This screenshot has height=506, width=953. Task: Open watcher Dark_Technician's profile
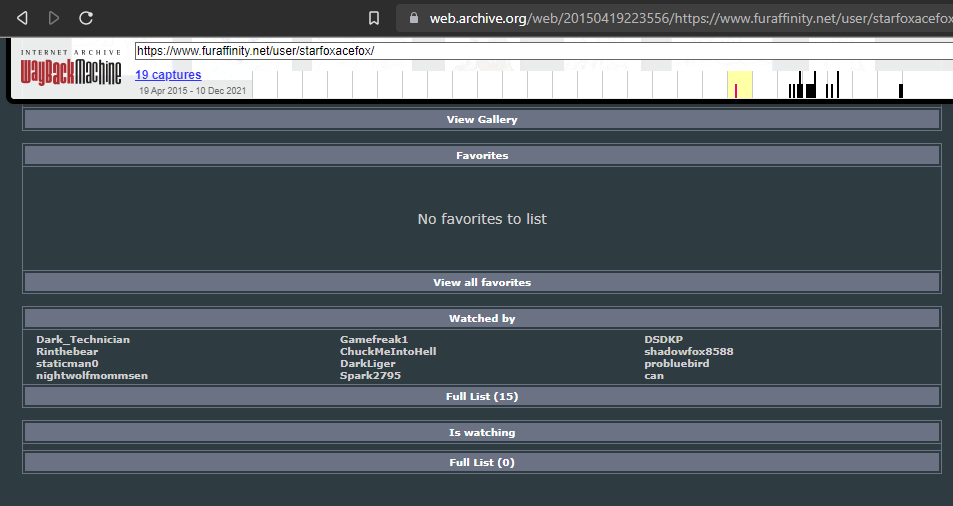pyautogui.click(x=83, y=340)
